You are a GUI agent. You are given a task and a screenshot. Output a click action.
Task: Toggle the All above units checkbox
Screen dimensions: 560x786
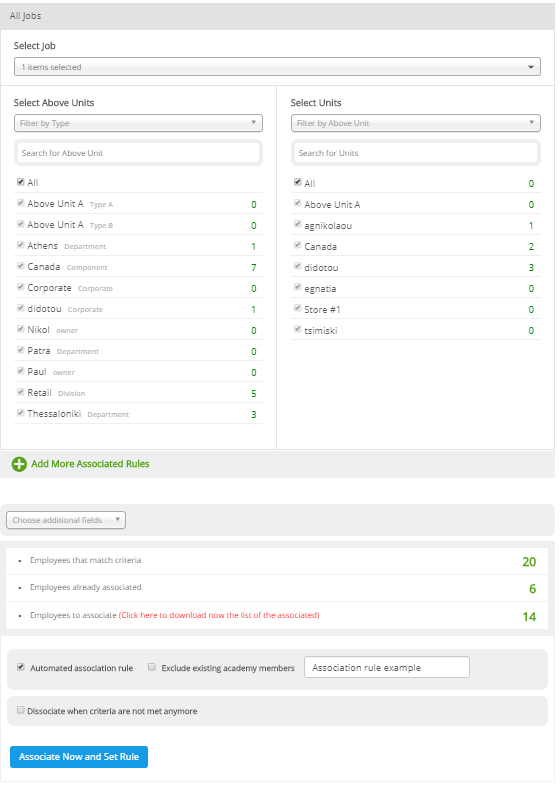(x=21, y=182)
